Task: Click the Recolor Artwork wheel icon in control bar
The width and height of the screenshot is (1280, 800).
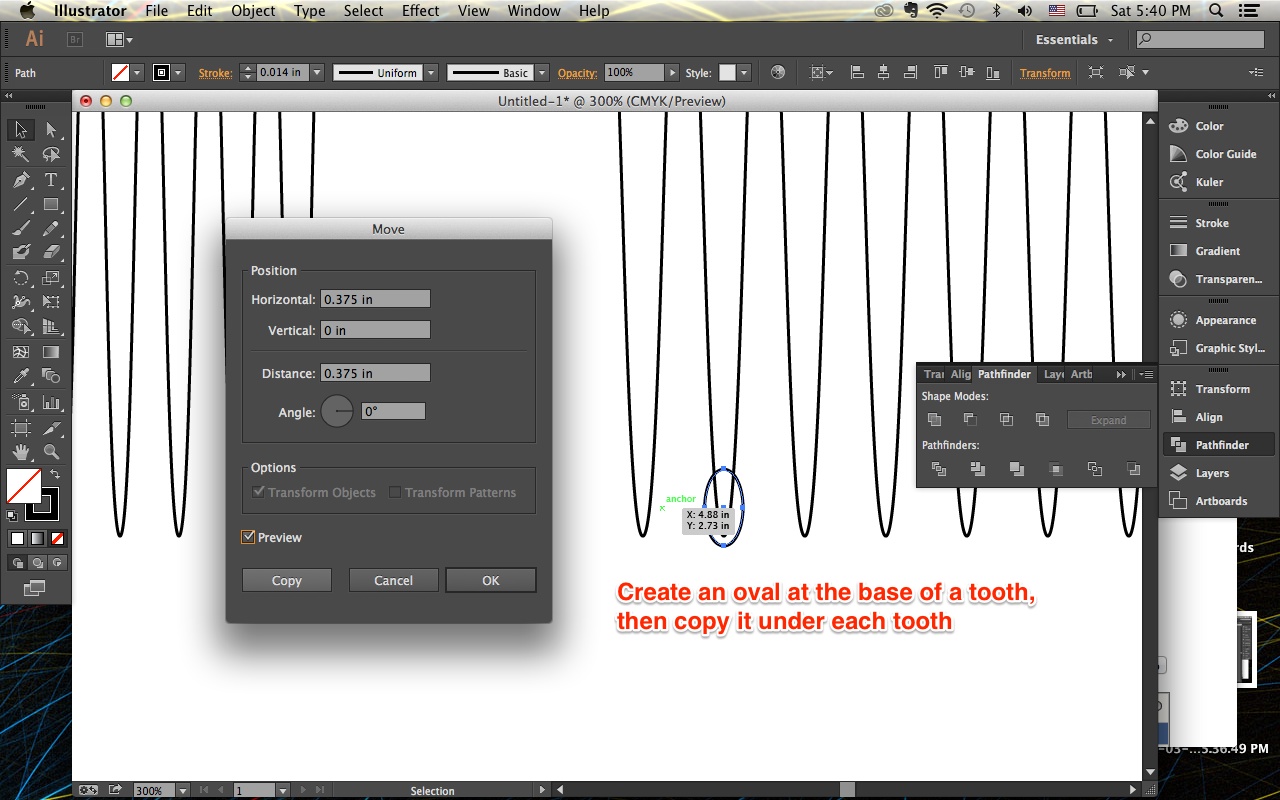Action: (778, 72)
